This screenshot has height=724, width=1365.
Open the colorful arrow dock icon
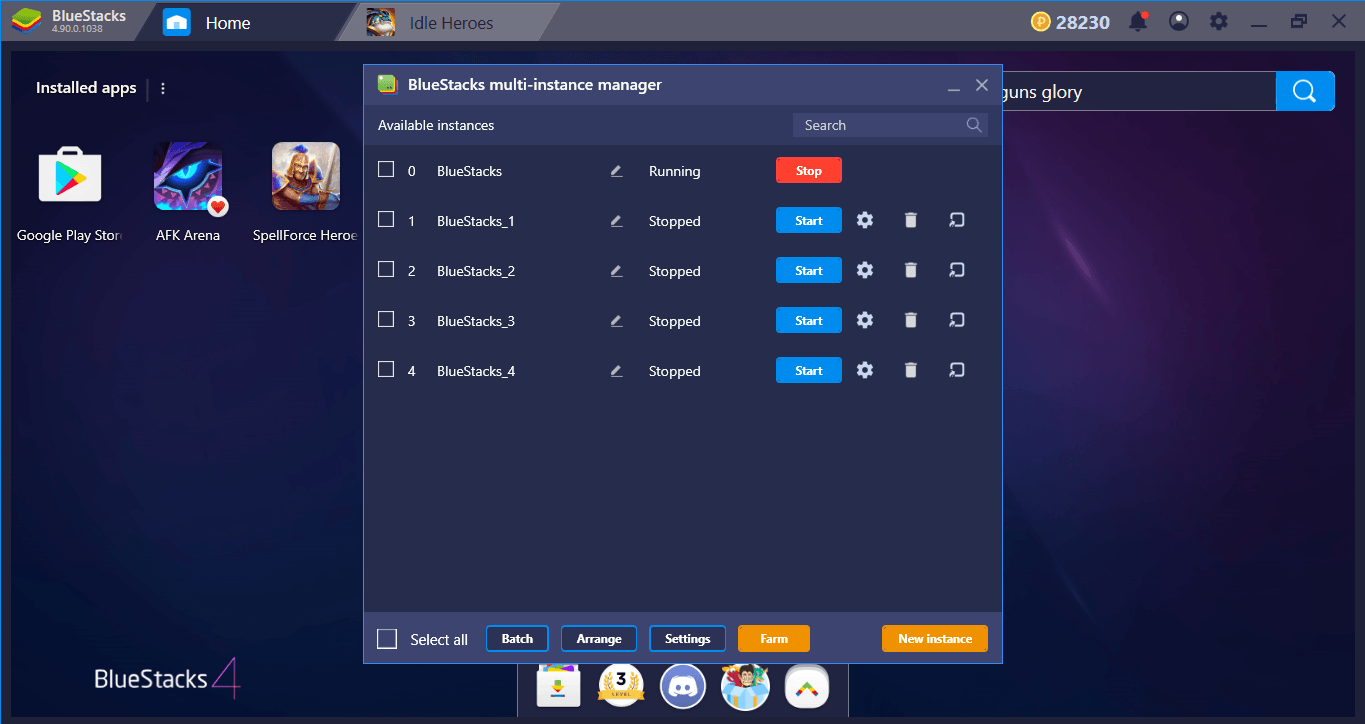click(807, 687)
